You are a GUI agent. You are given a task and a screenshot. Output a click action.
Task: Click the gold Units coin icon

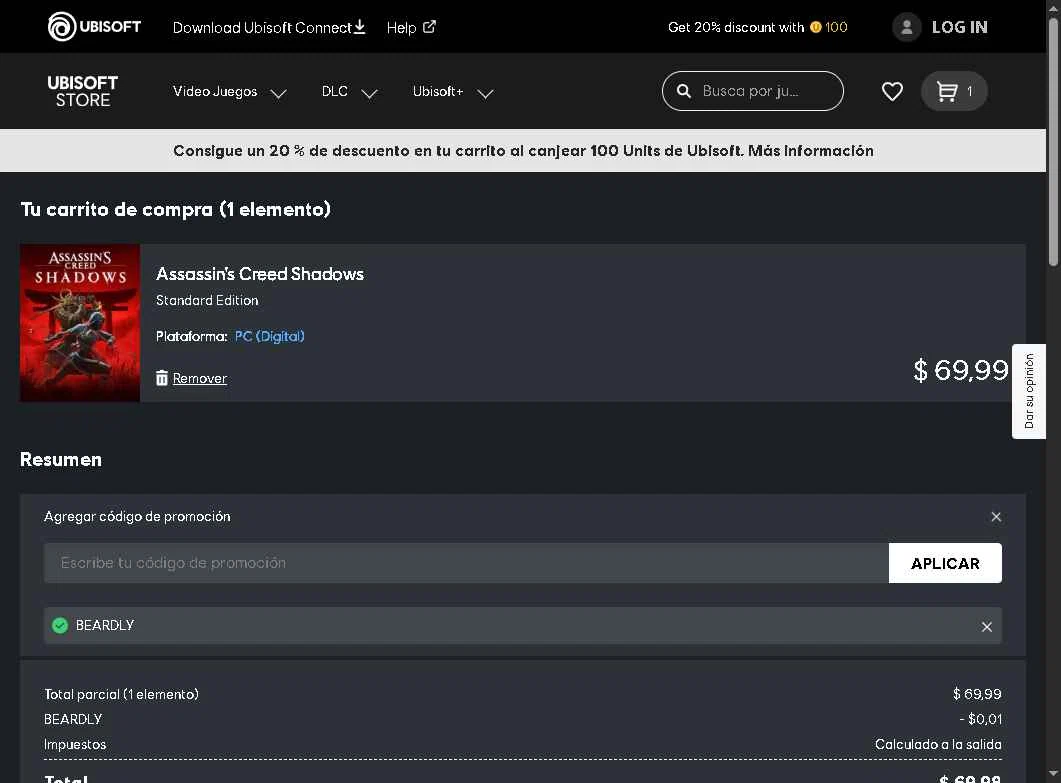coord(815,27)
